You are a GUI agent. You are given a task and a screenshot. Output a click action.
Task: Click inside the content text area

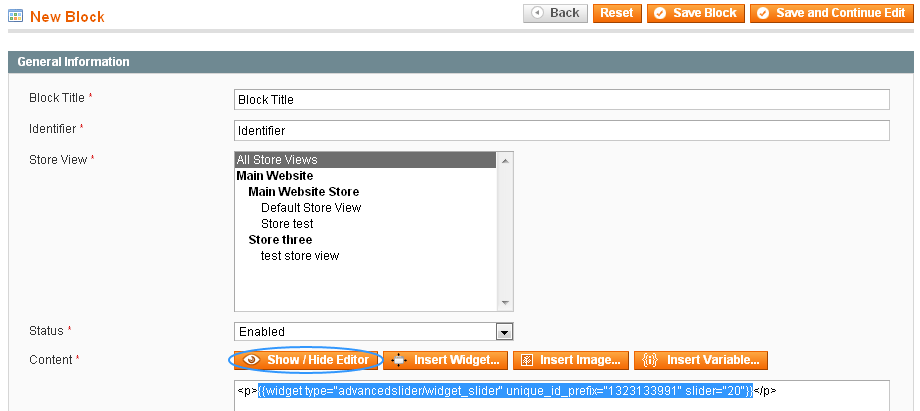tap(562, 396)
